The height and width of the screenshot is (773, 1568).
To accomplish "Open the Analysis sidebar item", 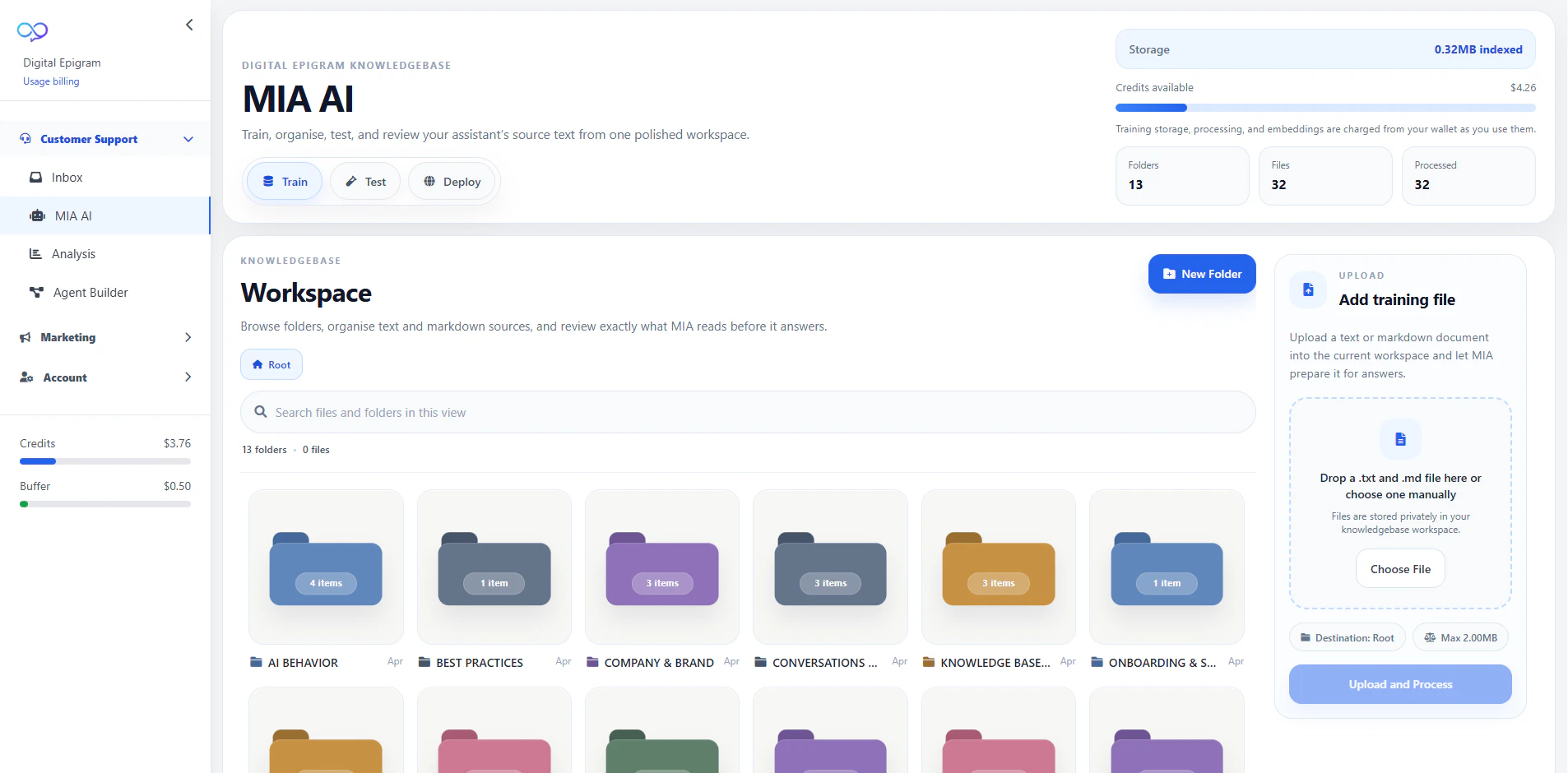I will click(x=105, y=254).
